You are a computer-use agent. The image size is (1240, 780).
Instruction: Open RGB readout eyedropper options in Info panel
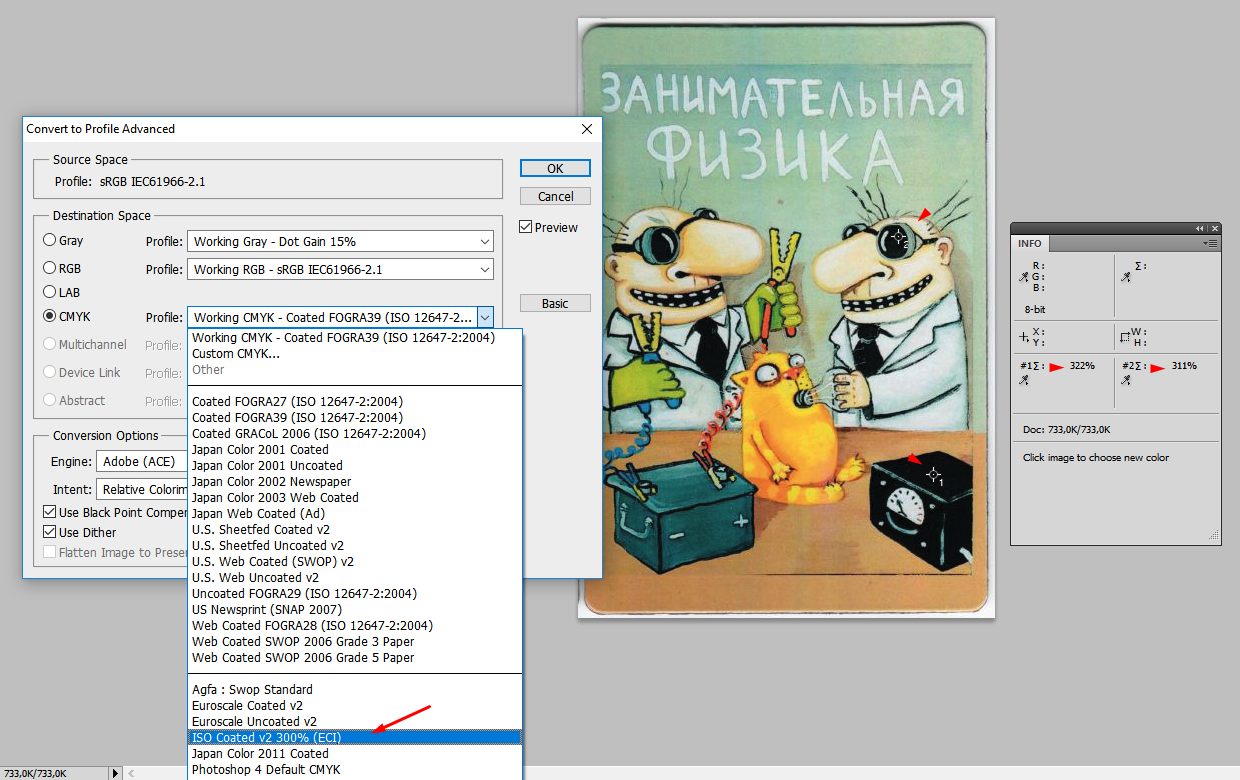coord(1023,277)
